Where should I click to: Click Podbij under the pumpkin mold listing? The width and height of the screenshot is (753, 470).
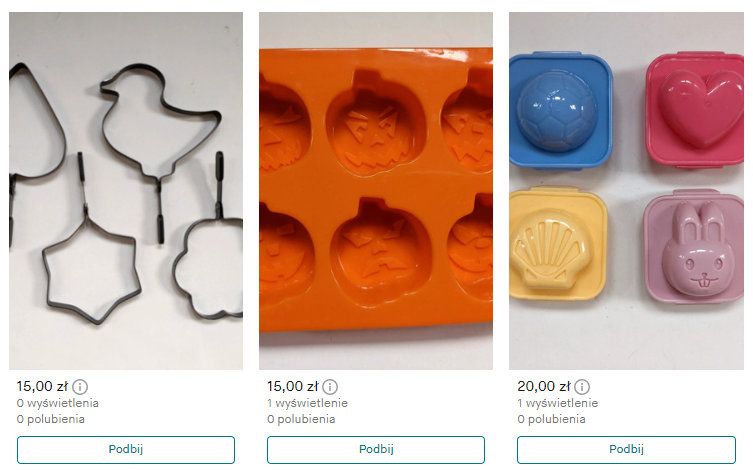click(x=376, y=449)
